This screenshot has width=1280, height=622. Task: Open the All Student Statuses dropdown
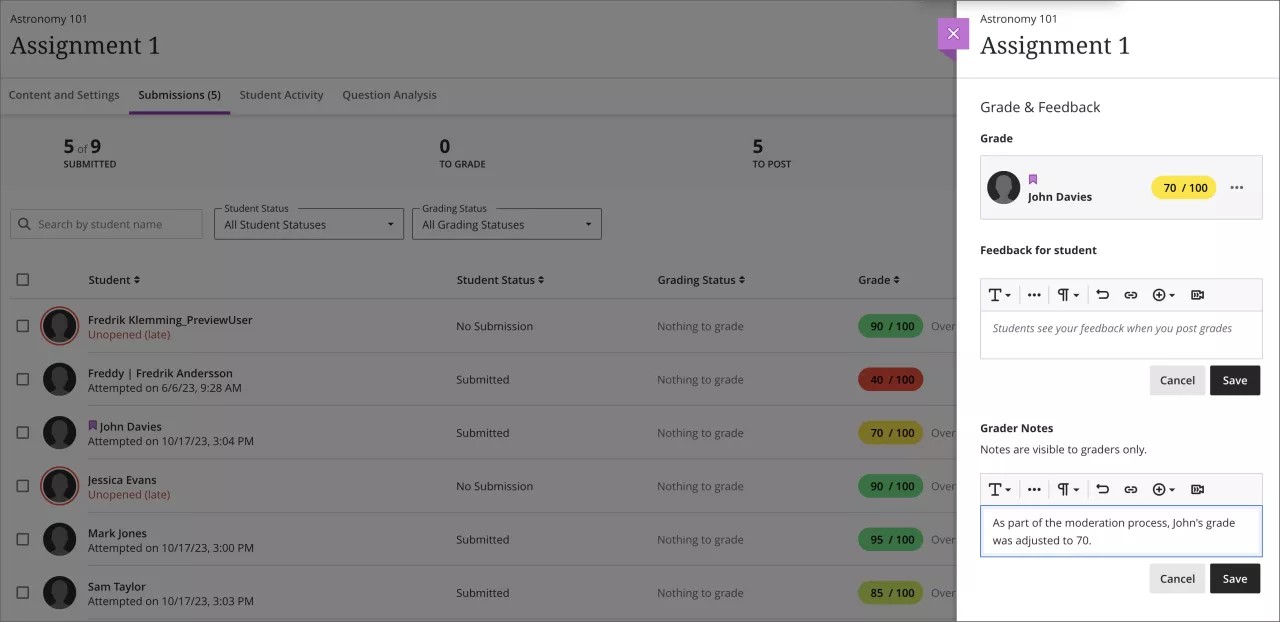[x=308, y=224]
